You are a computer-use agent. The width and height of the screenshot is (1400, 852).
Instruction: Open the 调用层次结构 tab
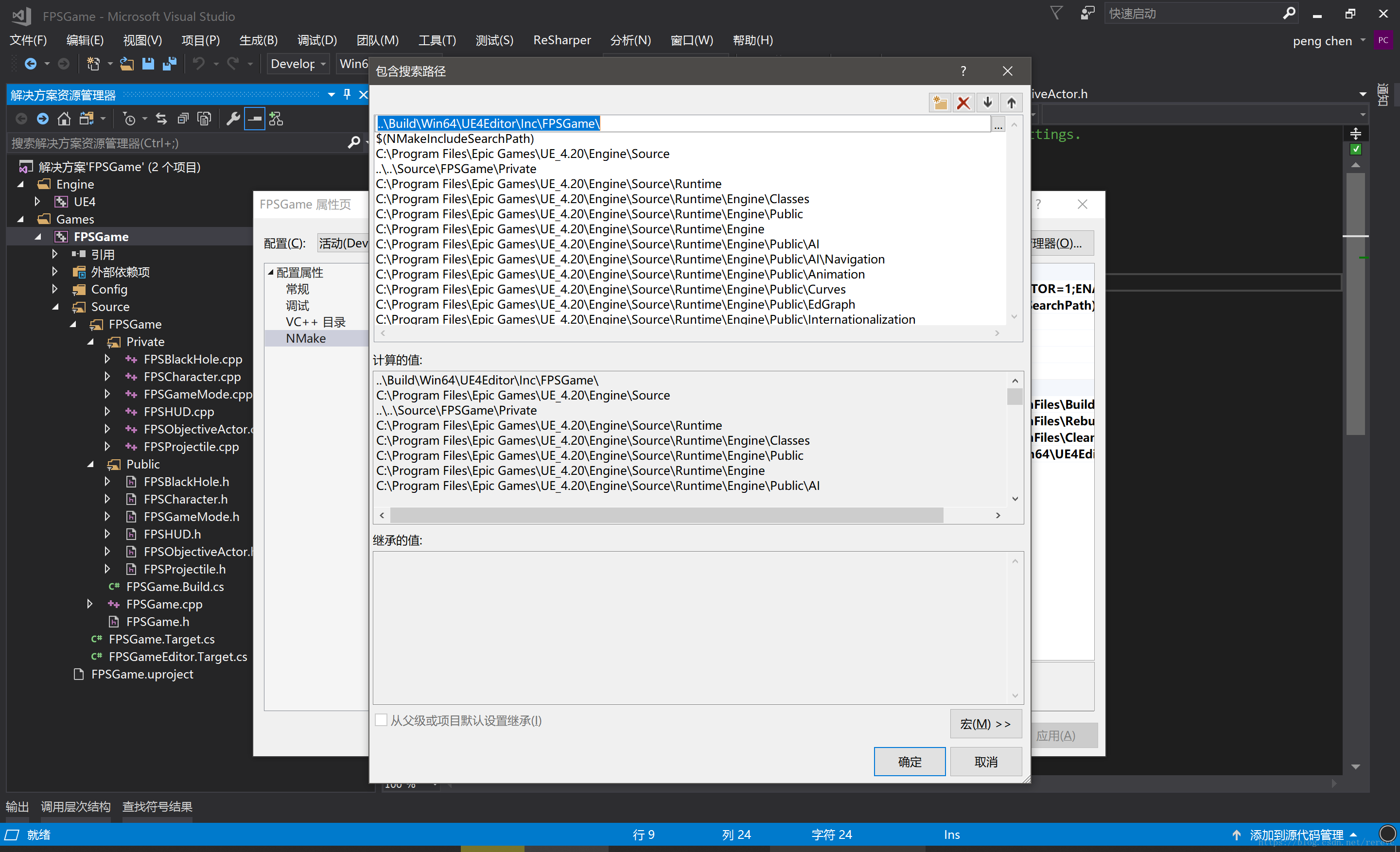(75, 807)
